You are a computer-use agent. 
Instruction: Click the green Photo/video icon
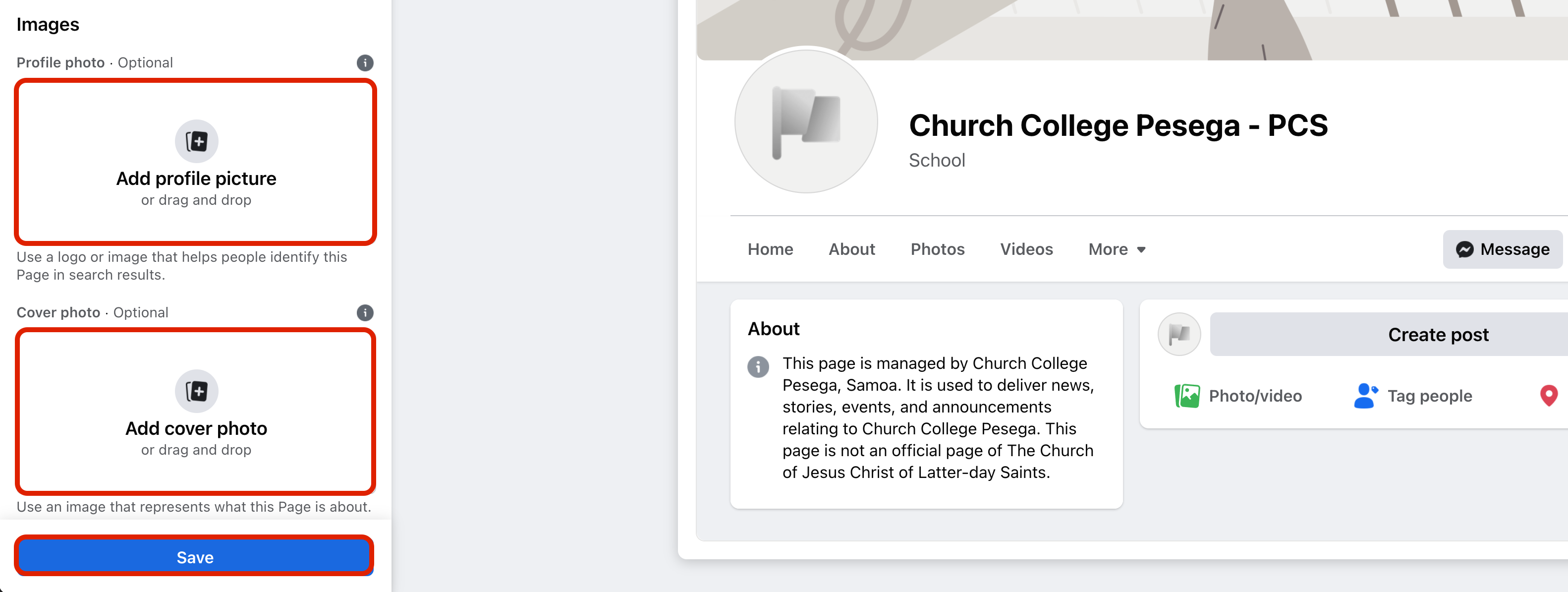[1186, 396]
